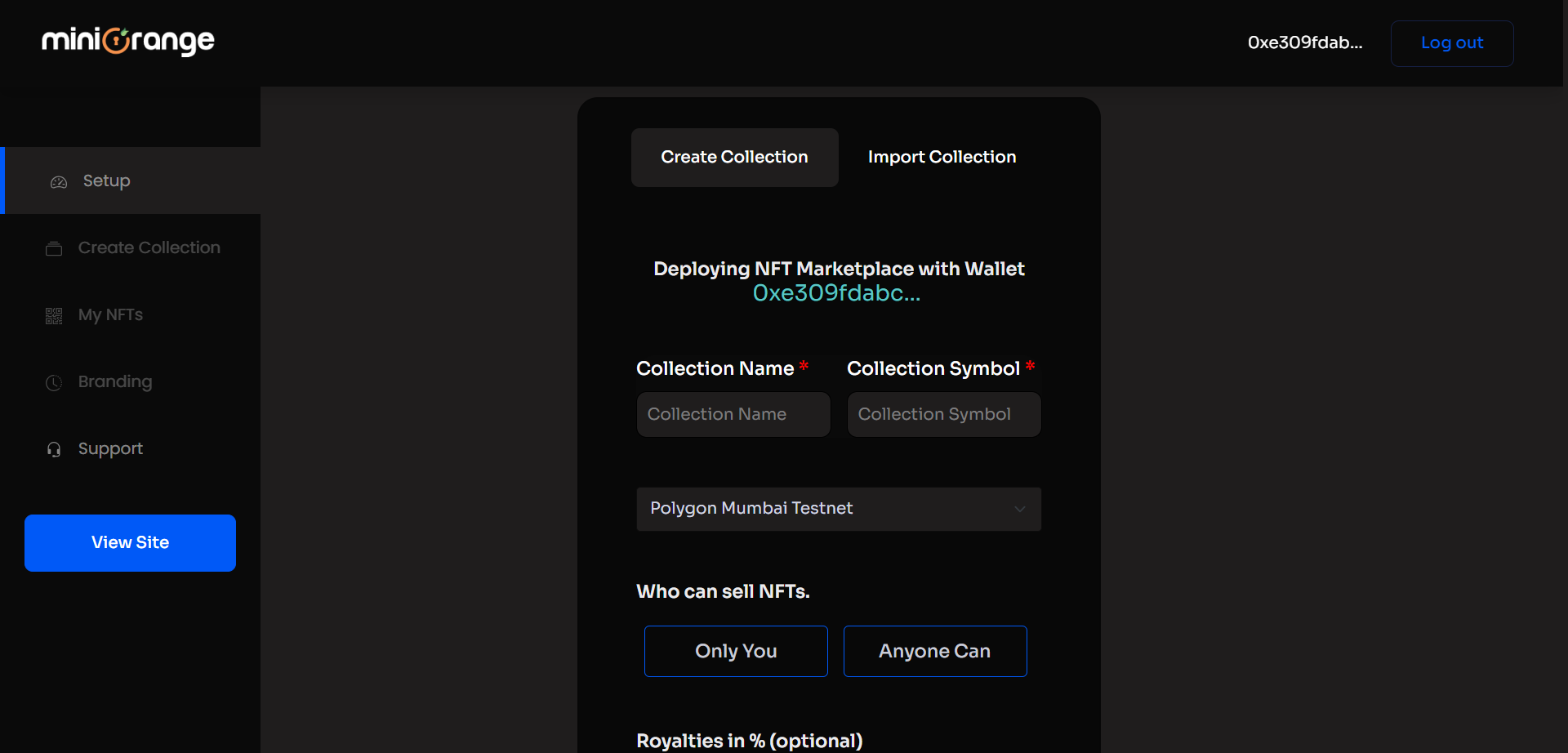Open the Support page

tap(131, 448)
